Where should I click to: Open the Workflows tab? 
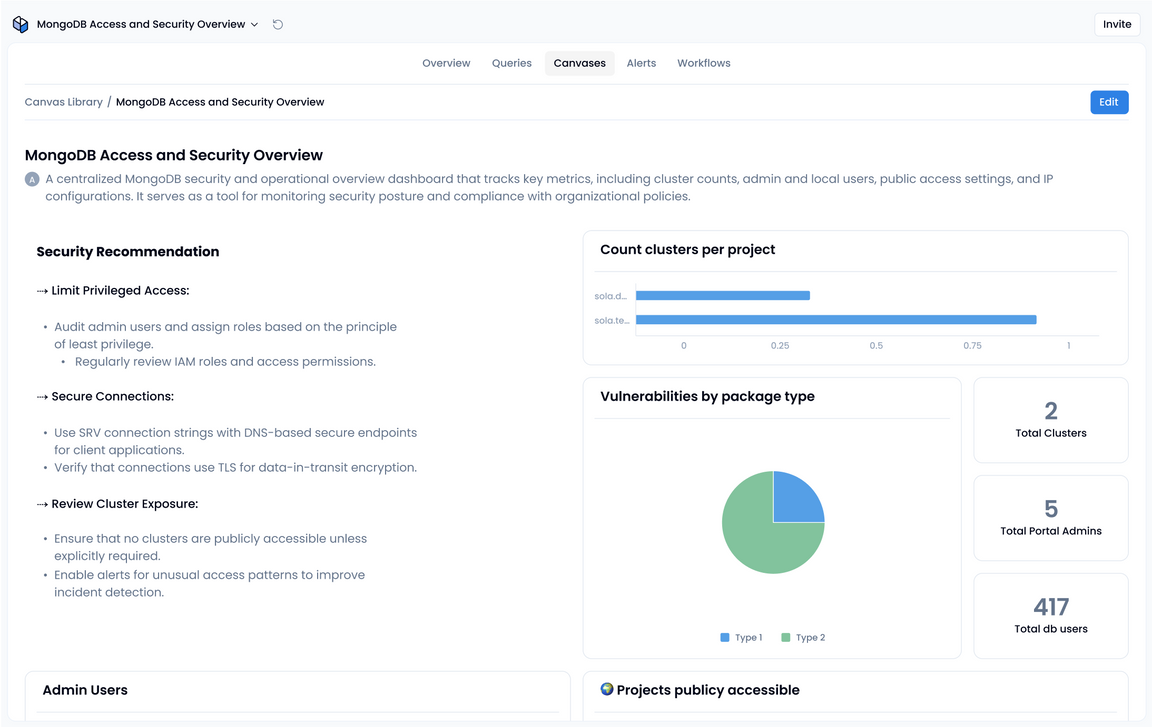coord(704,63)
